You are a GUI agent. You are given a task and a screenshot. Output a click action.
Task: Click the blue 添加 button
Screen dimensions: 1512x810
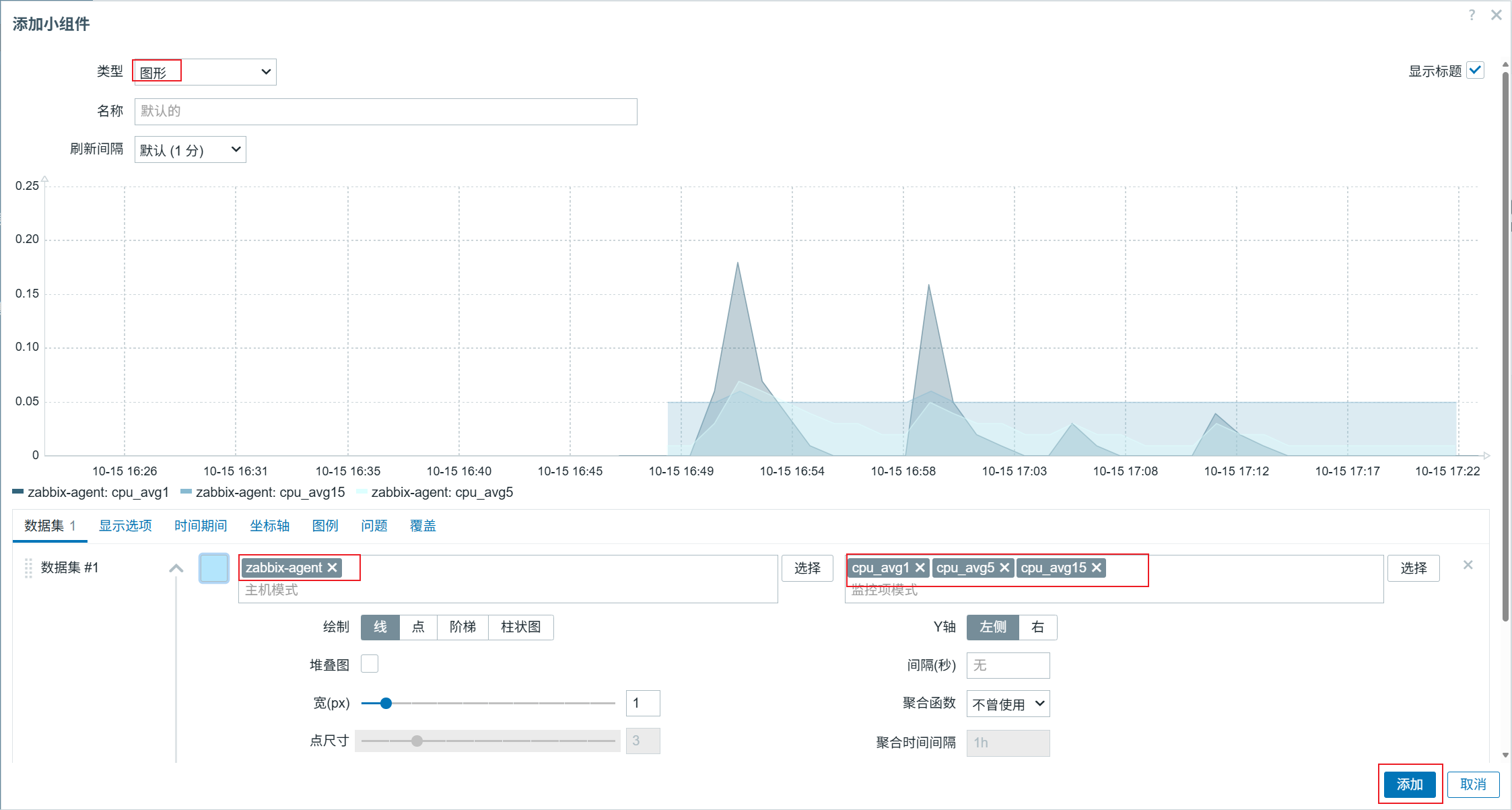coord(1409,784)
